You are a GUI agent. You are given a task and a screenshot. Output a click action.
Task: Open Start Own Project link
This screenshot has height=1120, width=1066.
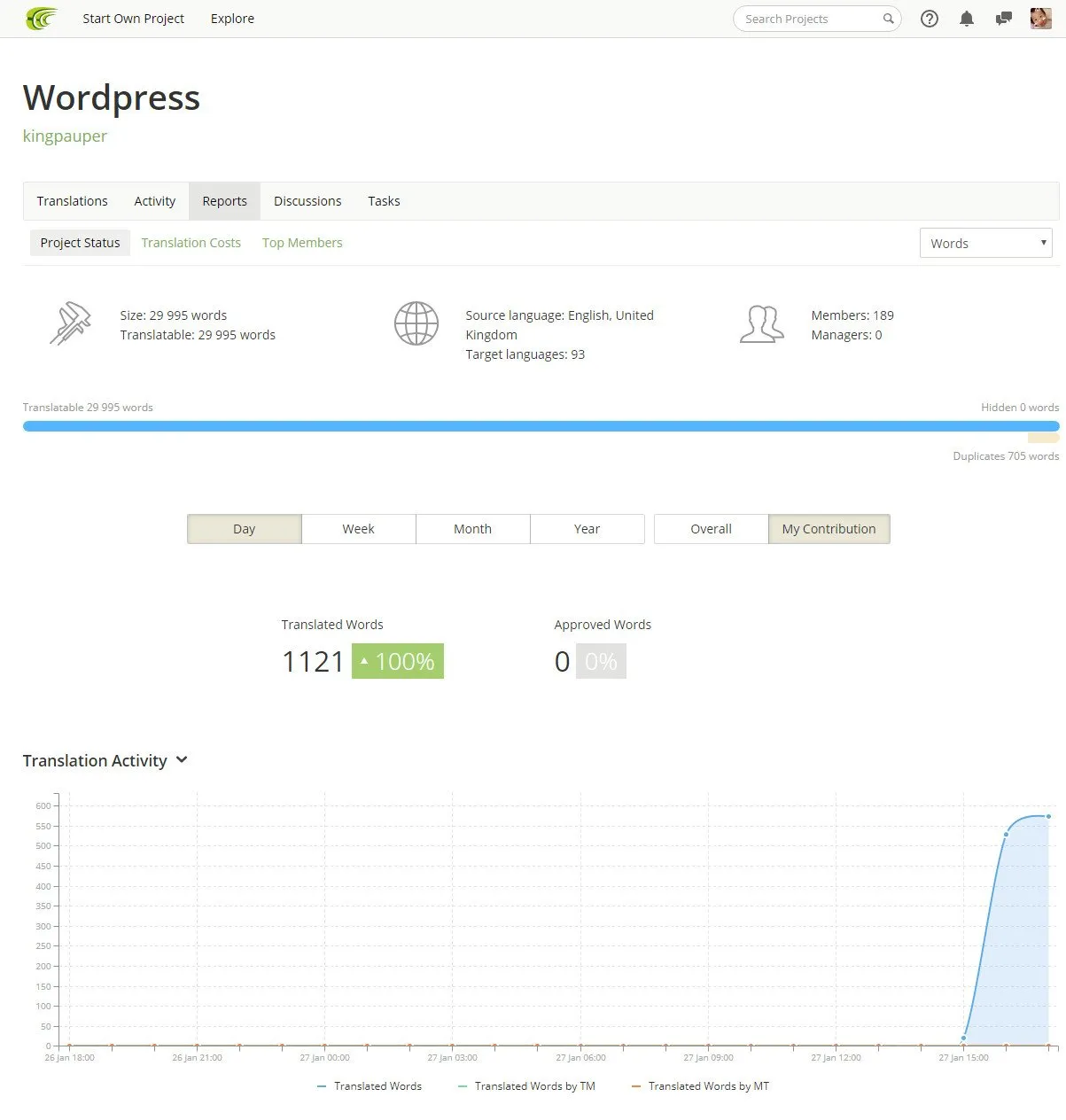coord(134,19)
